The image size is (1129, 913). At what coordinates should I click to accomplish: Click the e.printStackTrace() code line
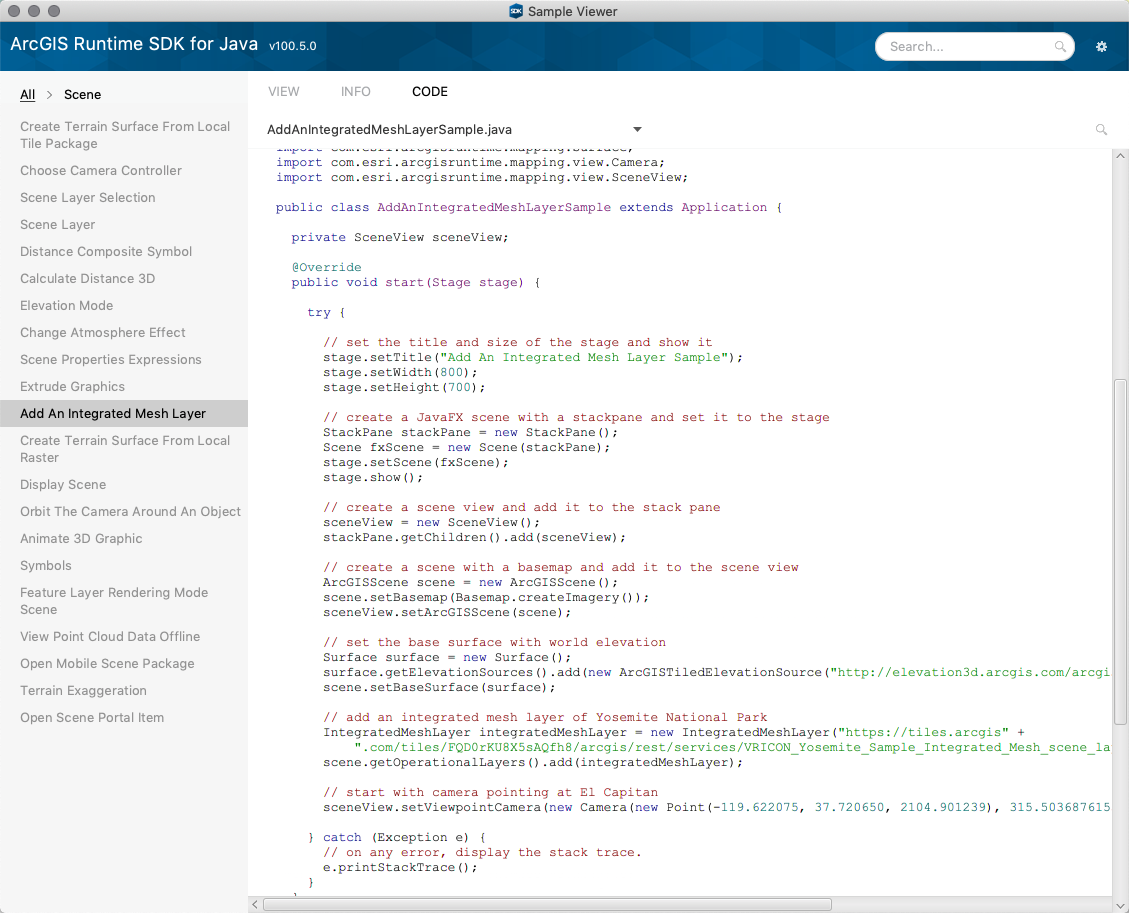tap(400, 867)
